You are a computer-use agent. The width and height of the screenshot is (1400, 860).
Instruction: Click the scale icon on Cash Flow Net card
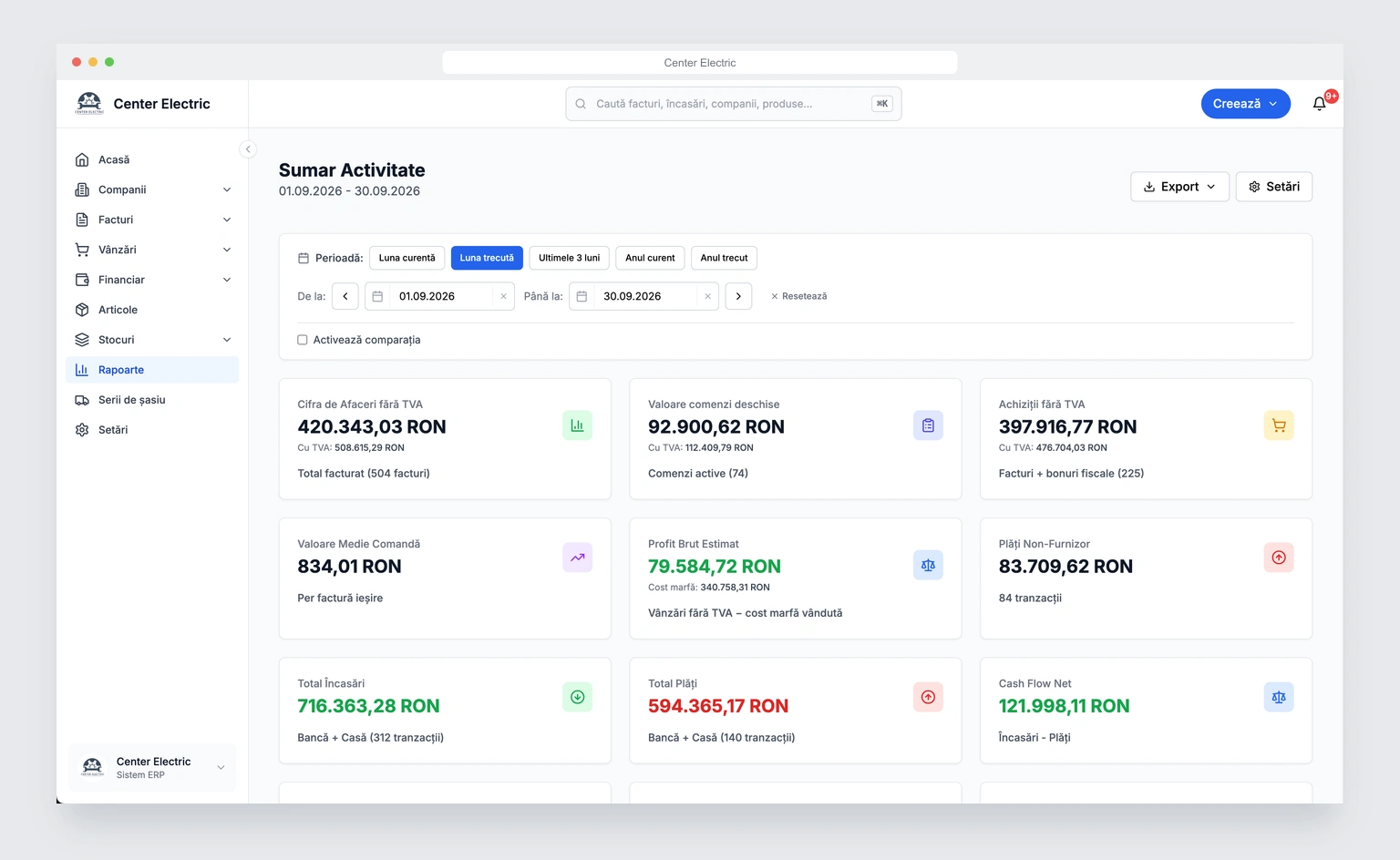coord(1279,697)
